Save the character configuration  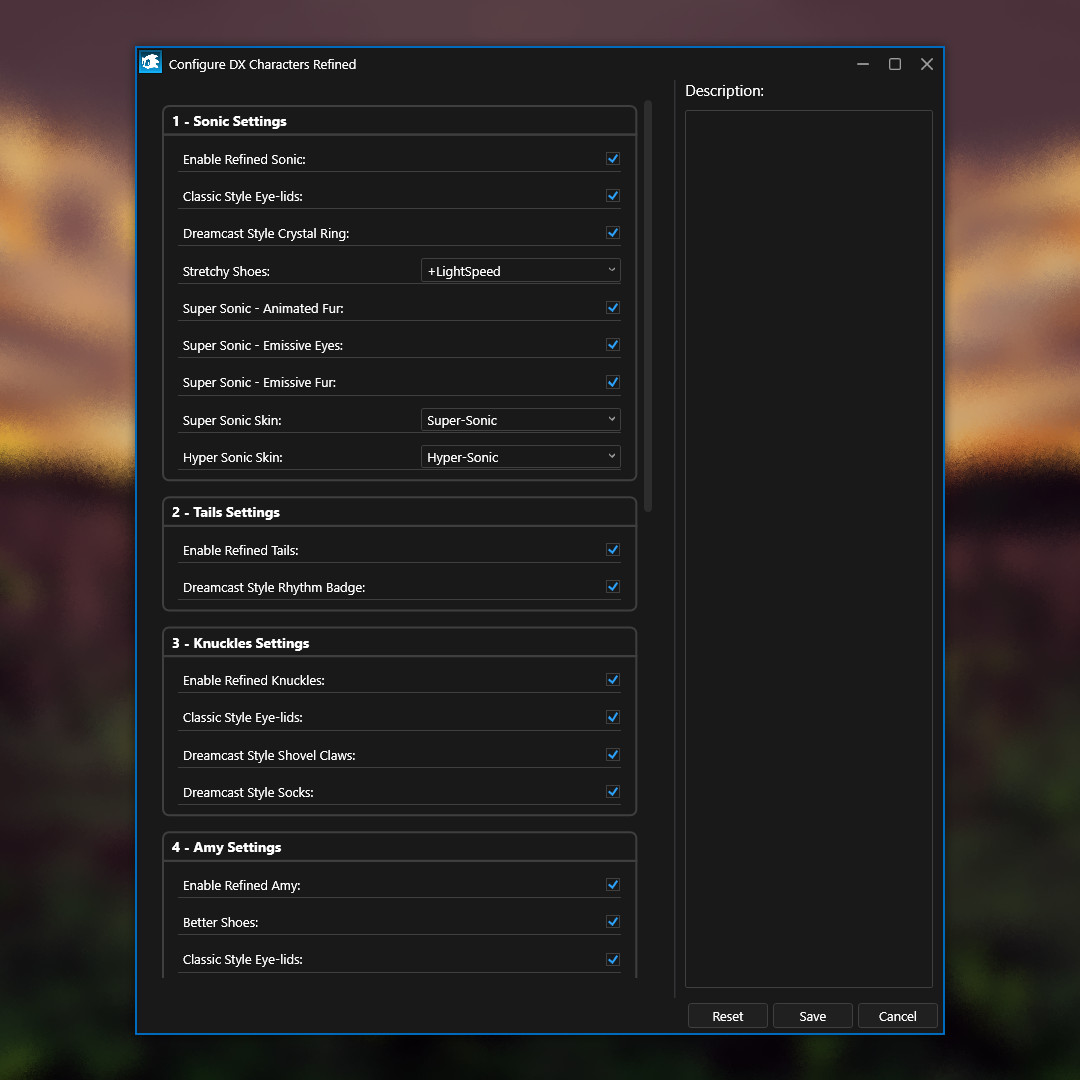pyautogui.click(x=812, y=1015)
